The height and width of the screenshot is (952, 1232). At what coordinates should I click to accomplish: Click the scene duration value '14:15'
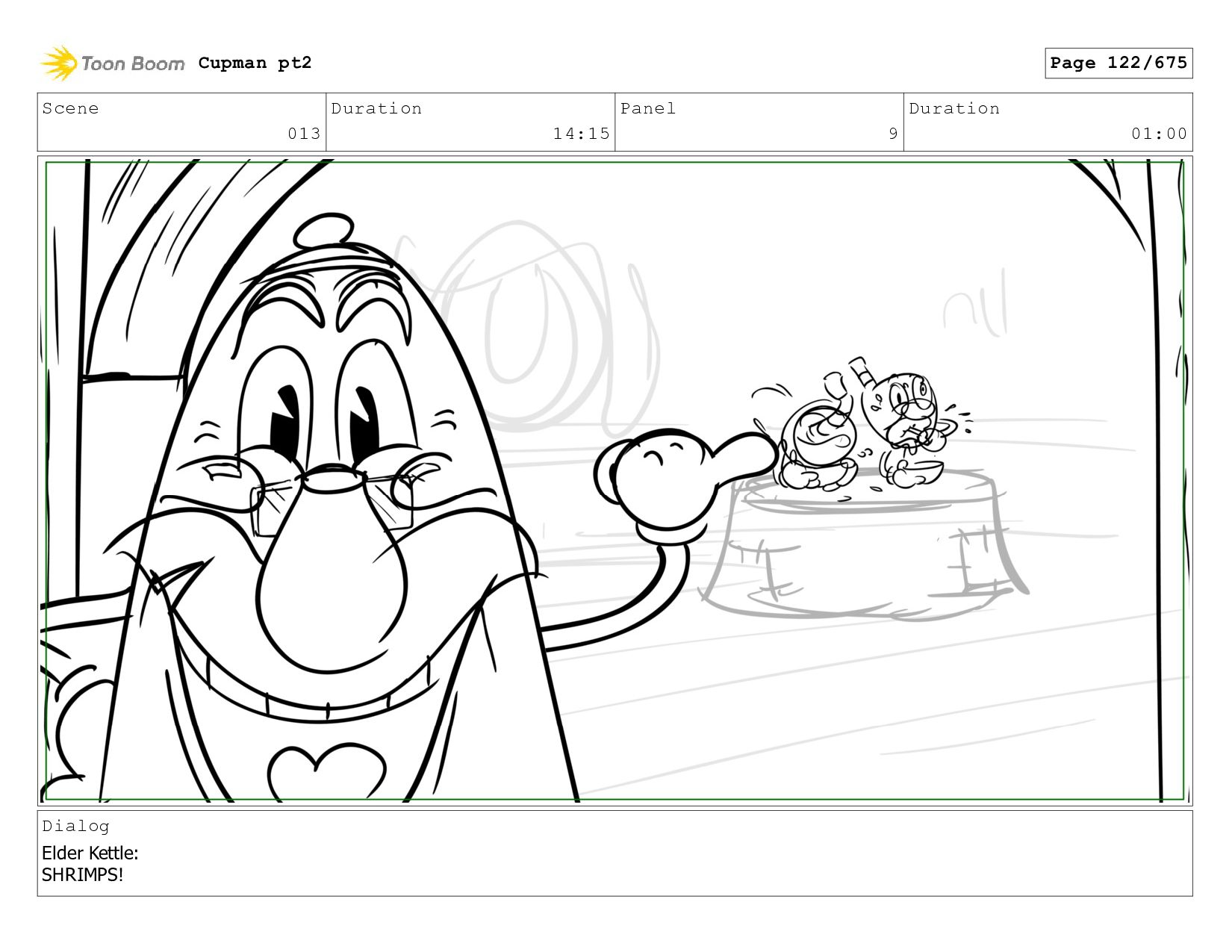point(581,134)
